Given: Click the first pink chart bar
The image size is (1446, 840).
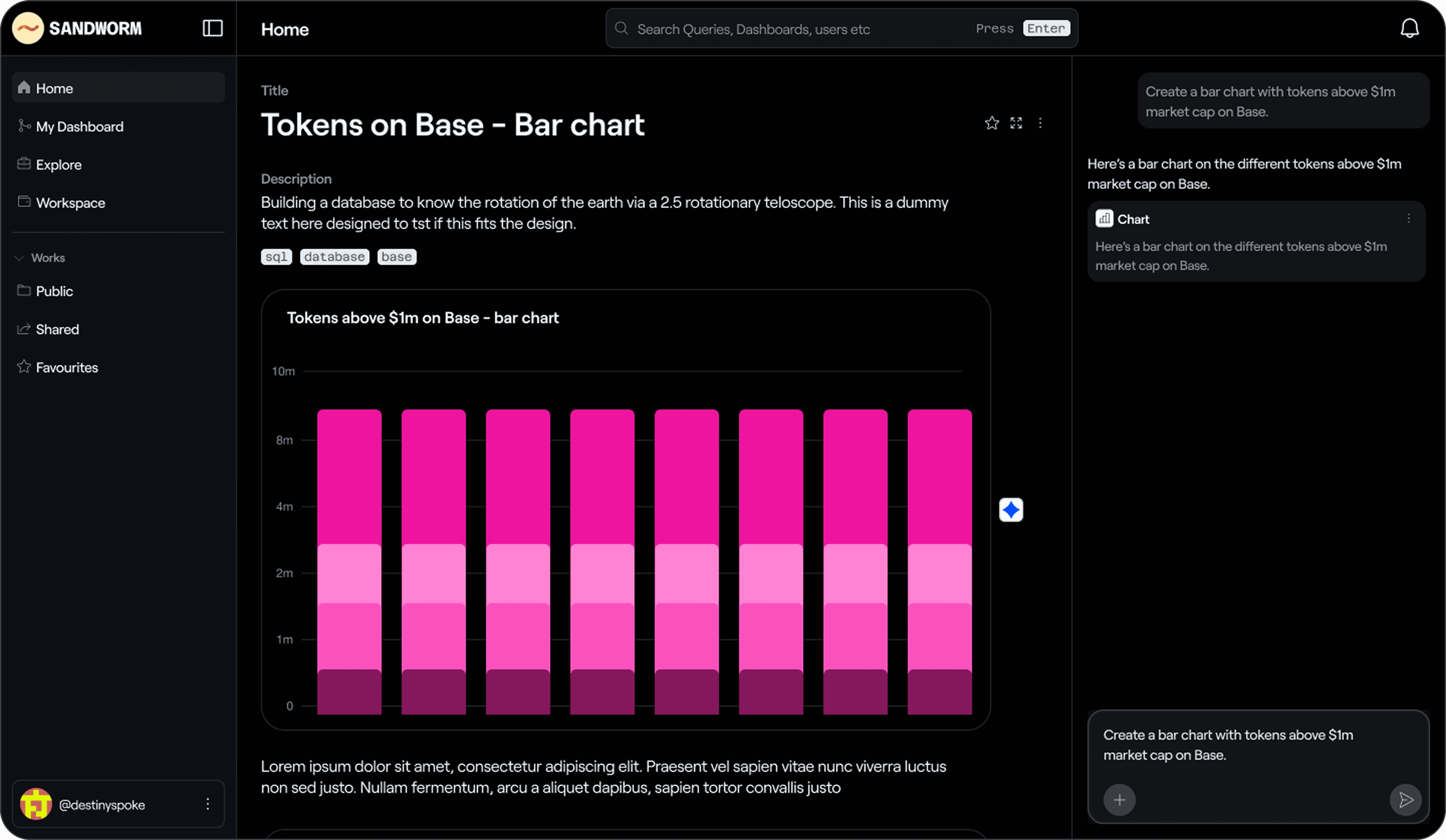Looking at the screenshot, I should coord(349,562).
